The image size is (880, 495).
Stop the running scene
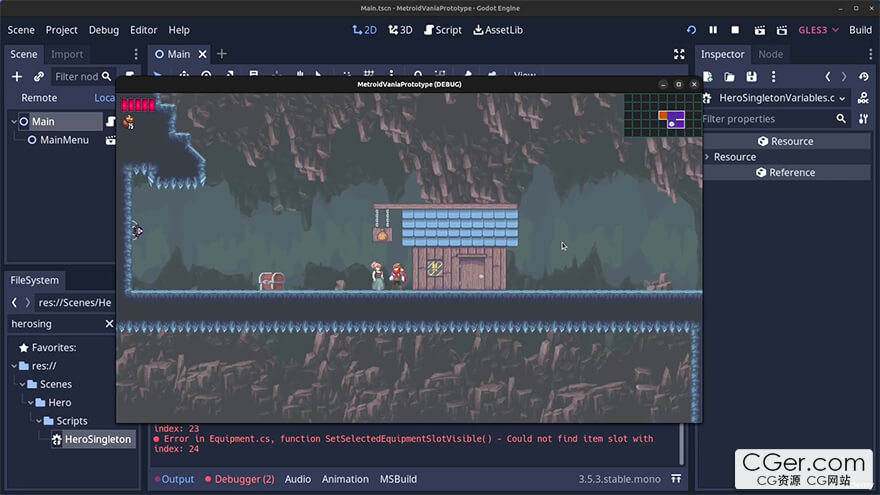tap(735, 30)
